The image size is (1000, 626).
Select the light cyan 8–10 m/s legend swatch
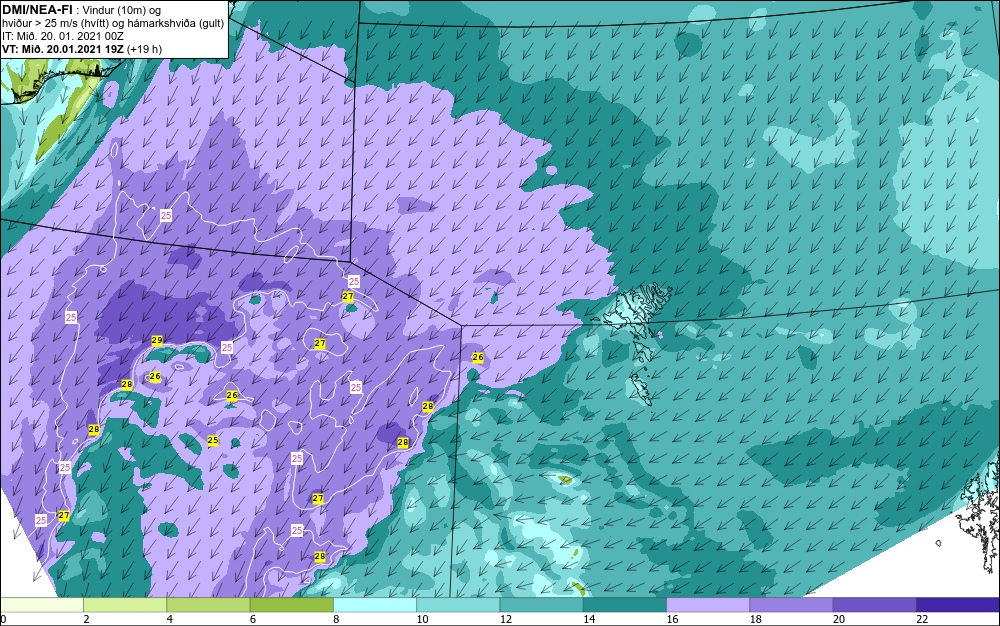(x=375, y=604)
